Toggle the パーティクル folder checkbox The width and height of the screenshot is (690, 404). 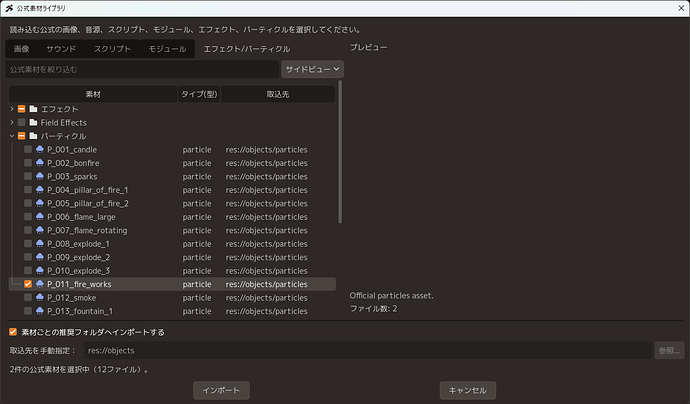tap(21, 136)
